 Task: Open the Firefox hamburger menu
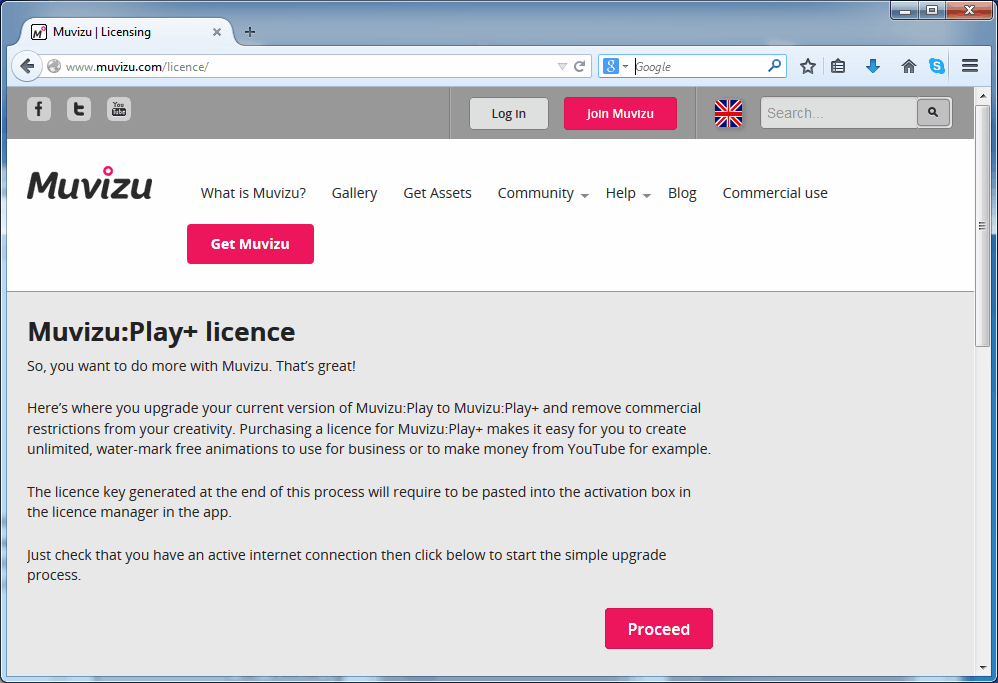(x=970, y=66)
